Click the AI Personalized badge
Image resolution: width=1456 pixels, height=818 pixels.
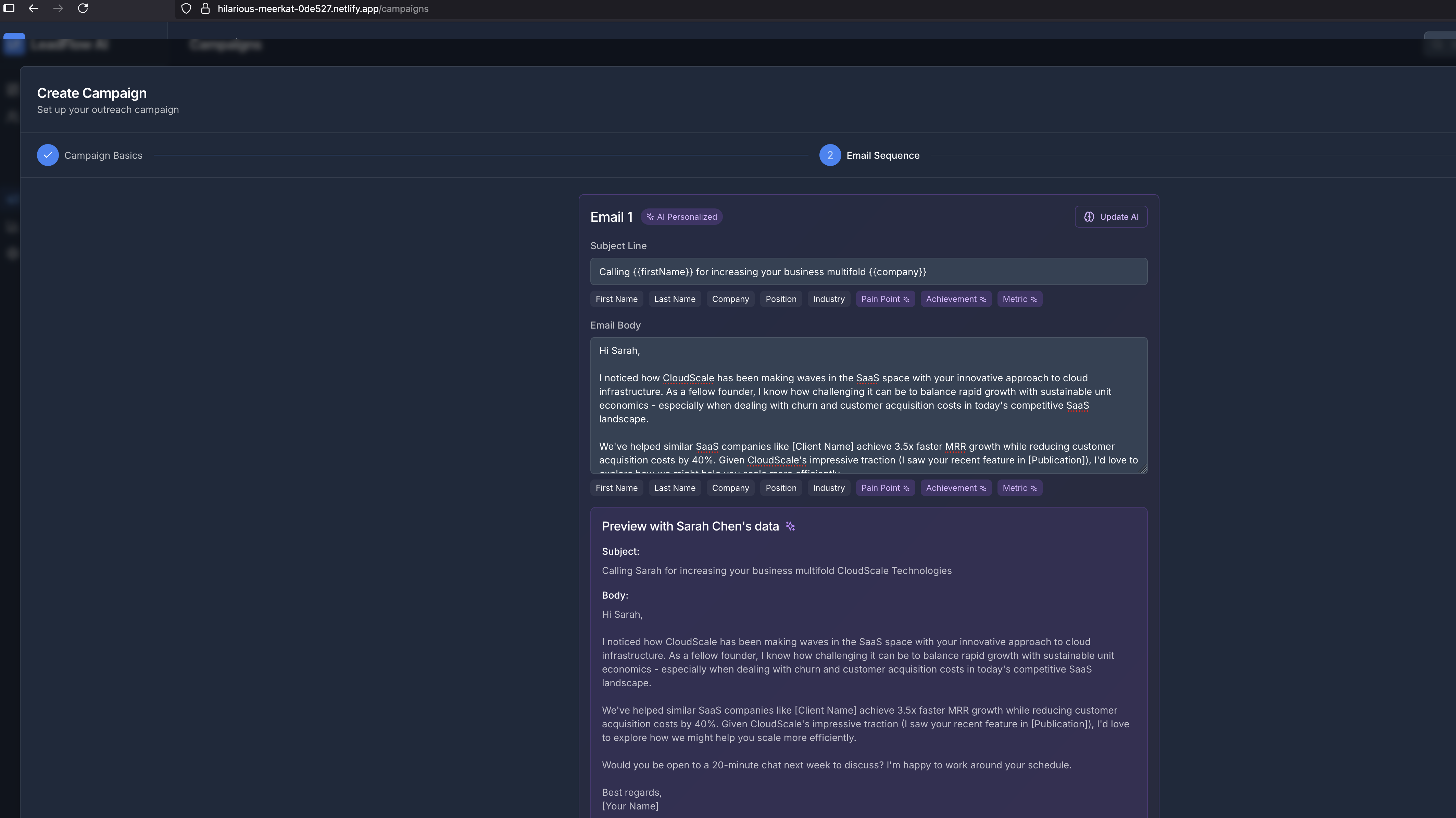tap(681, 217)
